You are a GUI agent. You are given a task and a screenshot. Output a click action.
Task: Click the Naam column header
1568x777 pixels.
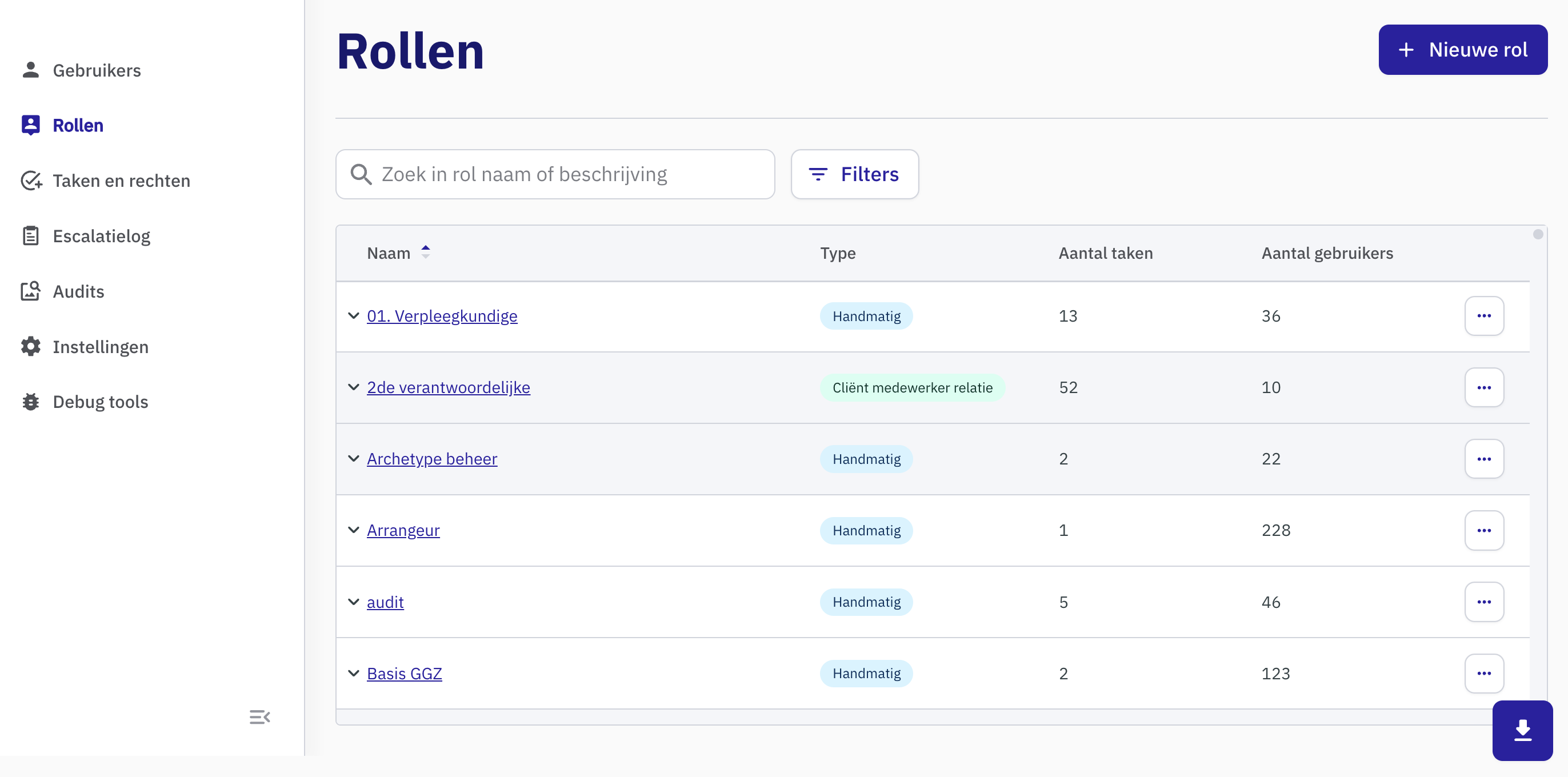(389, 253)
